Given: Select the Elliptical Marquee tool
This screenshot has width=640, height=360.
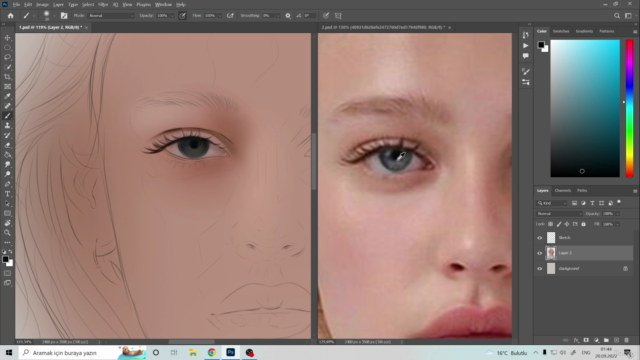Looking at the screenshot, I should [x=7, y=47].
